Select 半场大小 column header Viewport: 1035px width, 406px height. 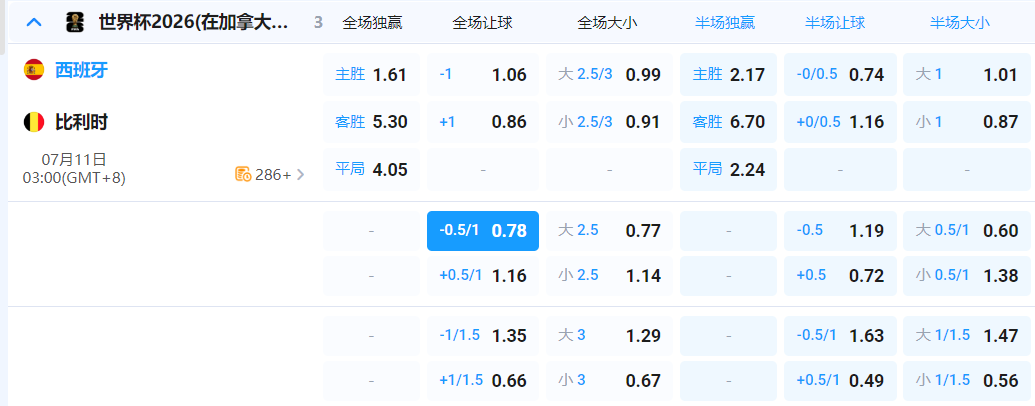[x=960, y=23]
